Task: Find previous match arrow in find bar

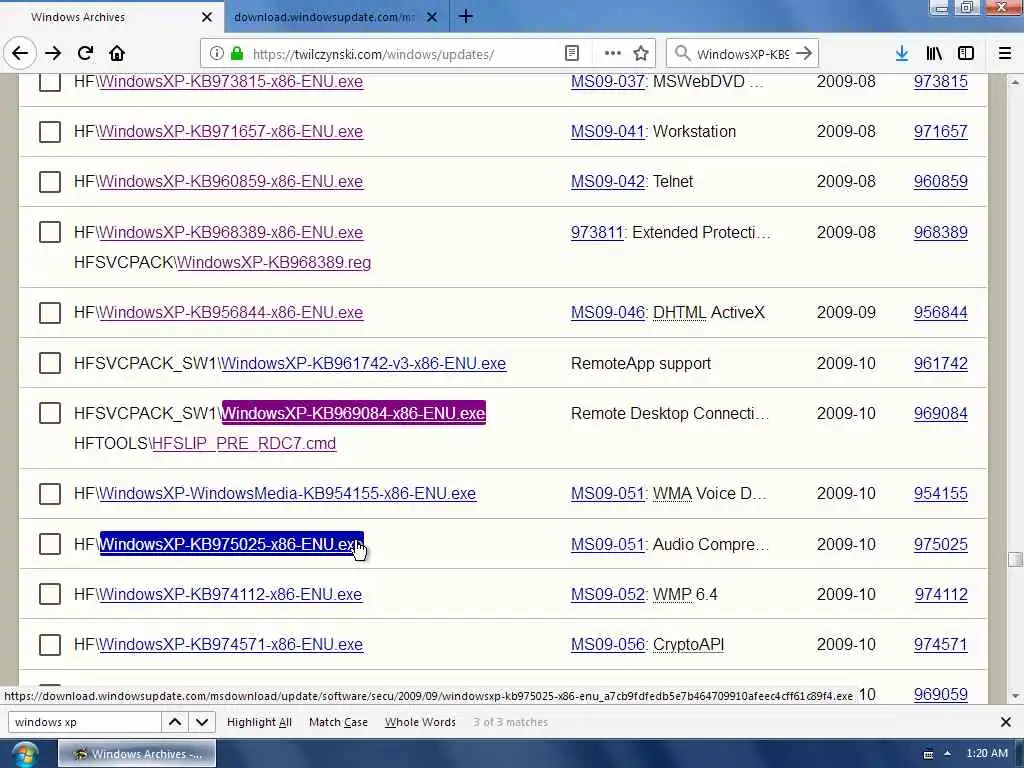Action: tap(175, 722)
